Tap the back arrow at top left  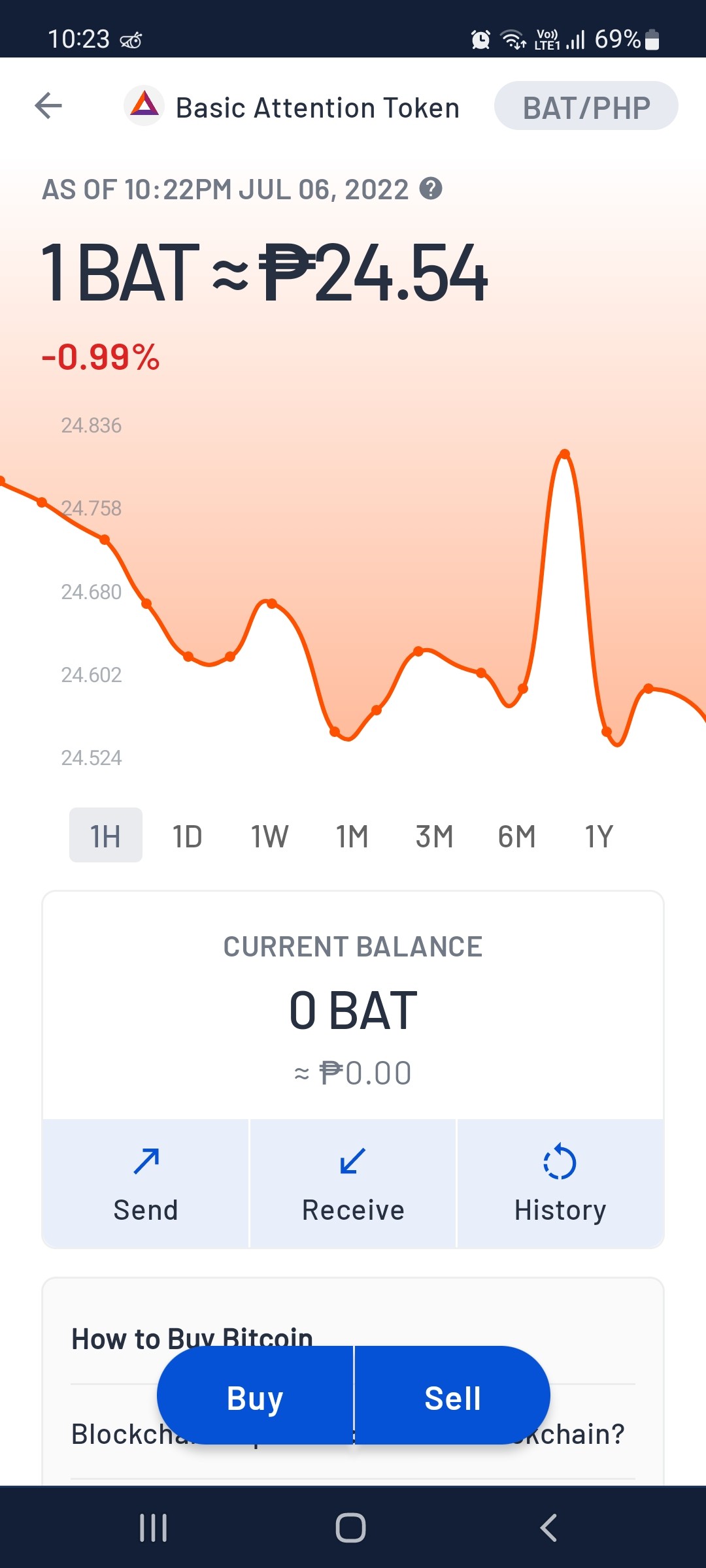(48, 106)
